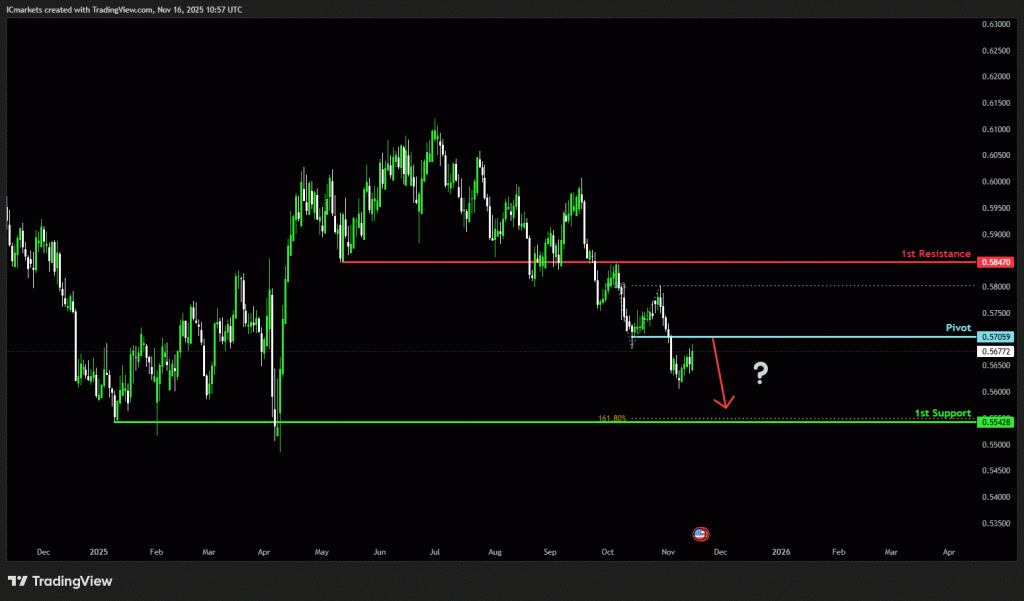
Task: Click the cyan 0.57059 pivot price tag
Action: pos(997,337)
